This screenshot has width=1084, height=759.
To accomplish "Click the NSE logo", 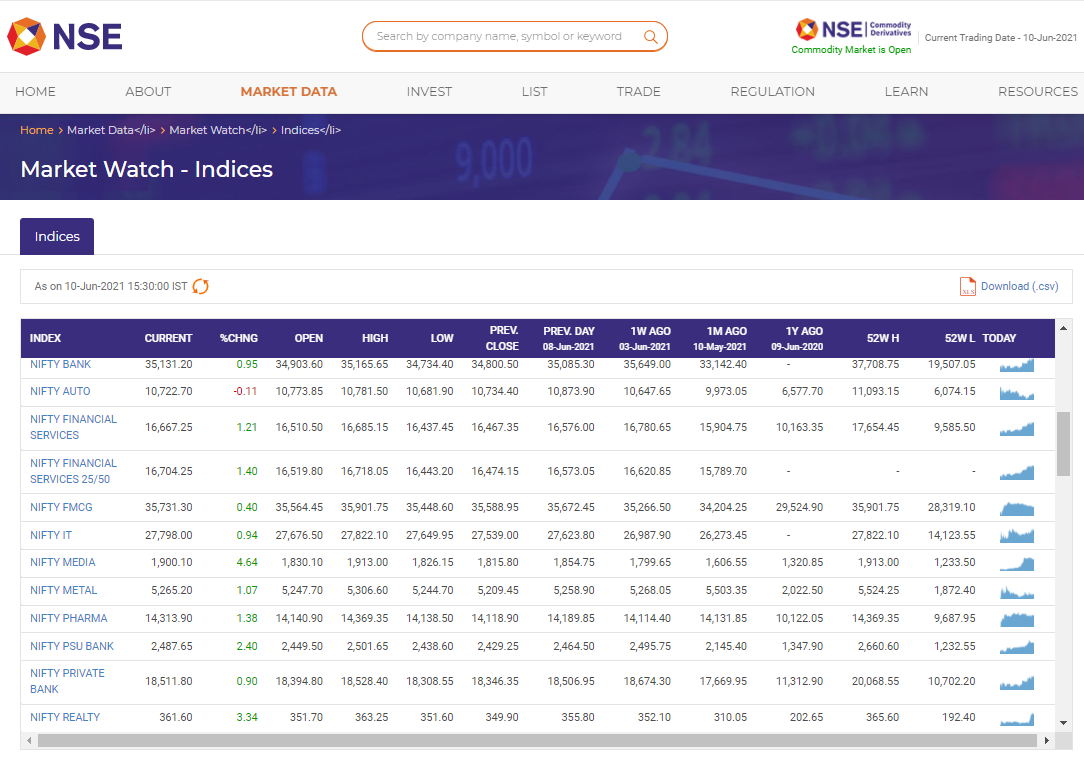I will click(64, 36).
